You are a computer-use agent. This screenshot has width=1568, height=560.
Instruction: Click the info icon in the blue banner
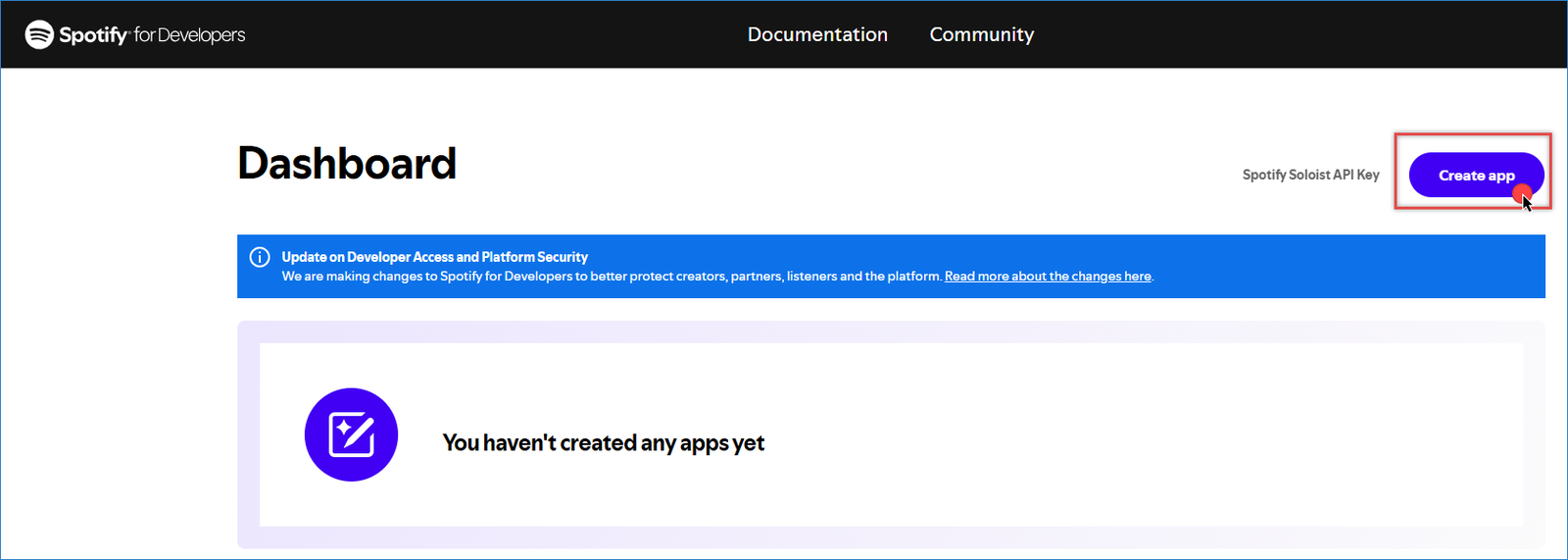tap(260, 257)
